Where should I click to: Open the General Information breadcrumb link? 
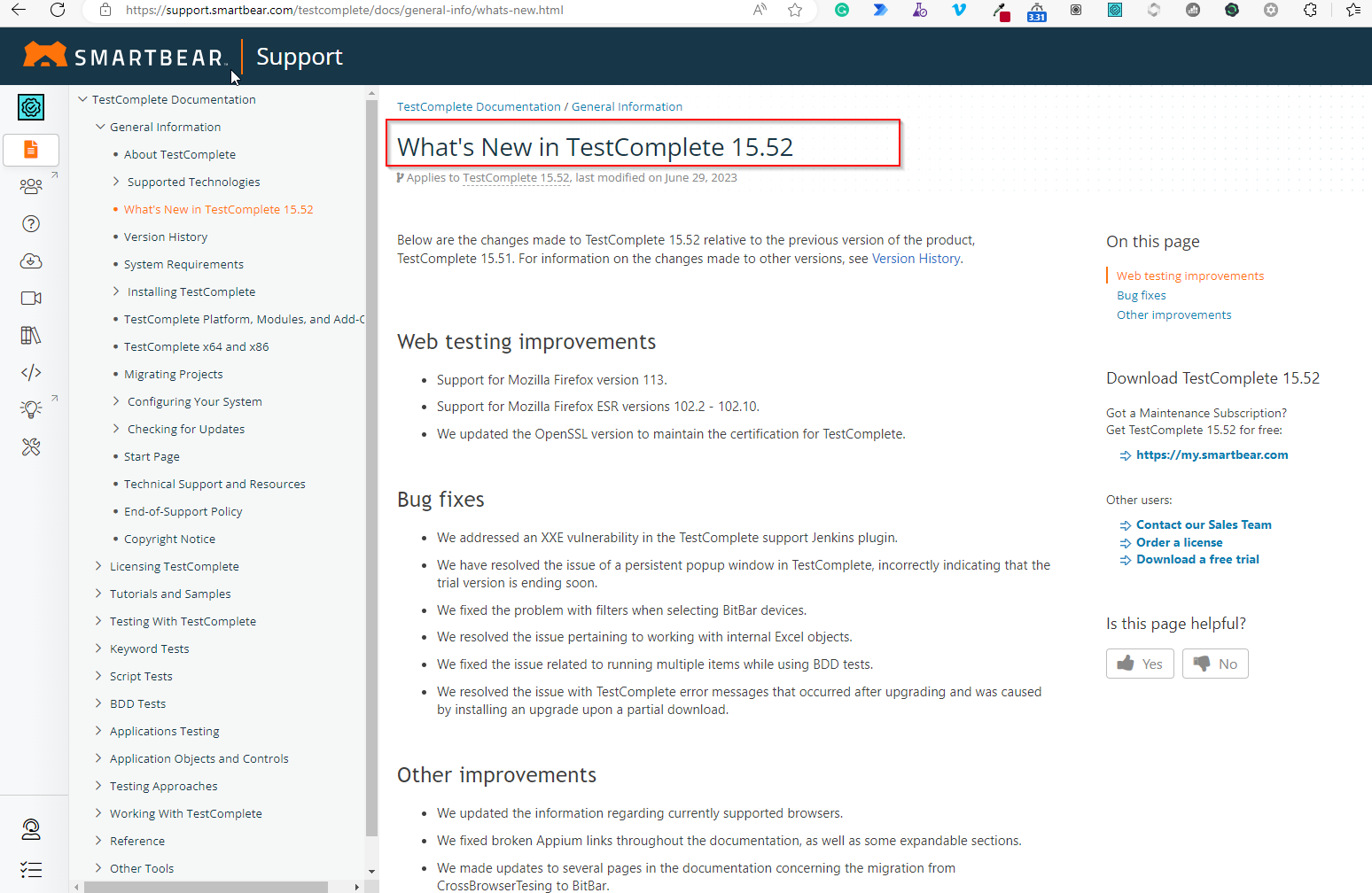627,106
